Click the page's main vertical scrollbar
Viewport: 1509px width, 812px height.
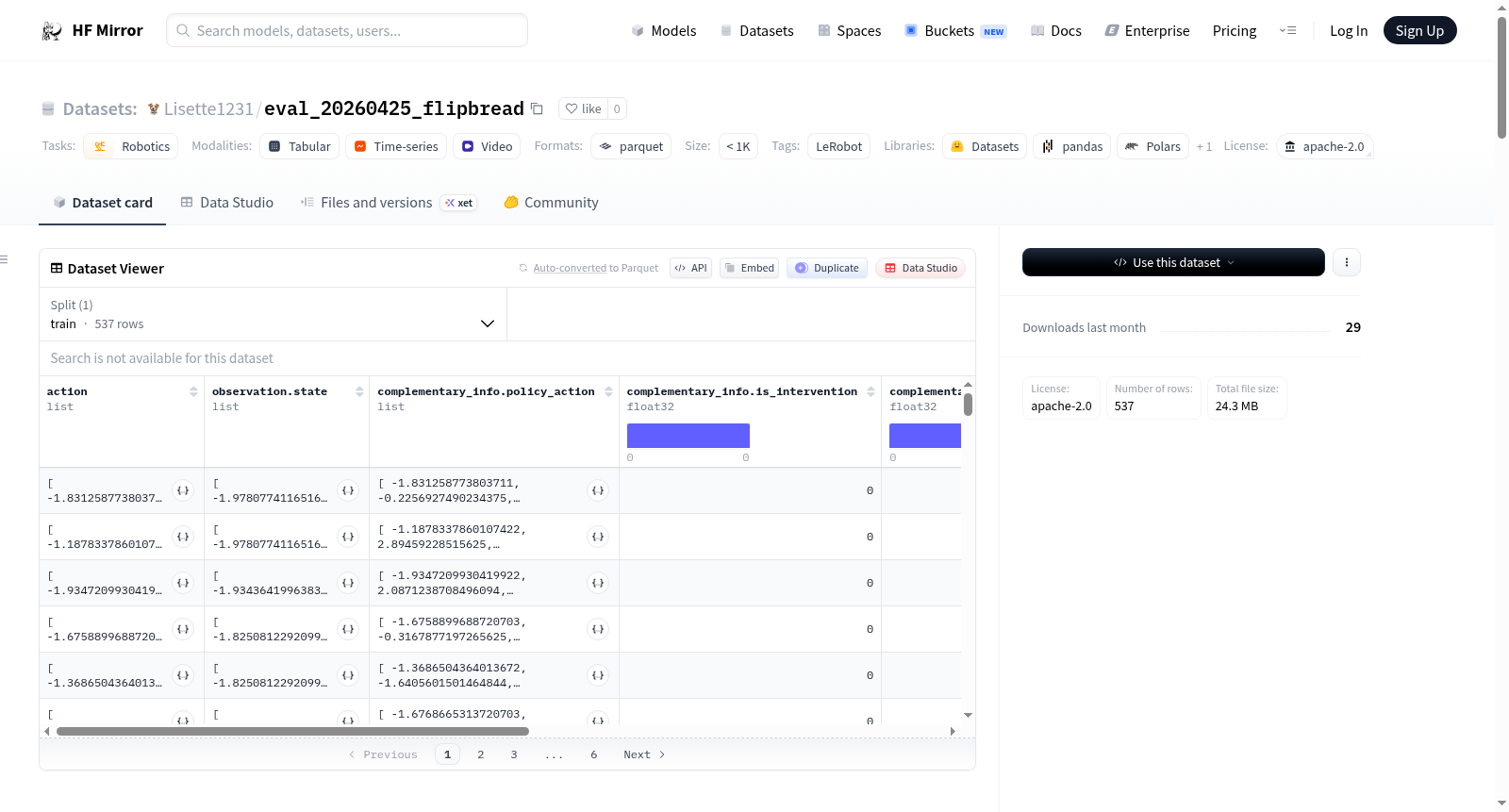click(1501, 77)
